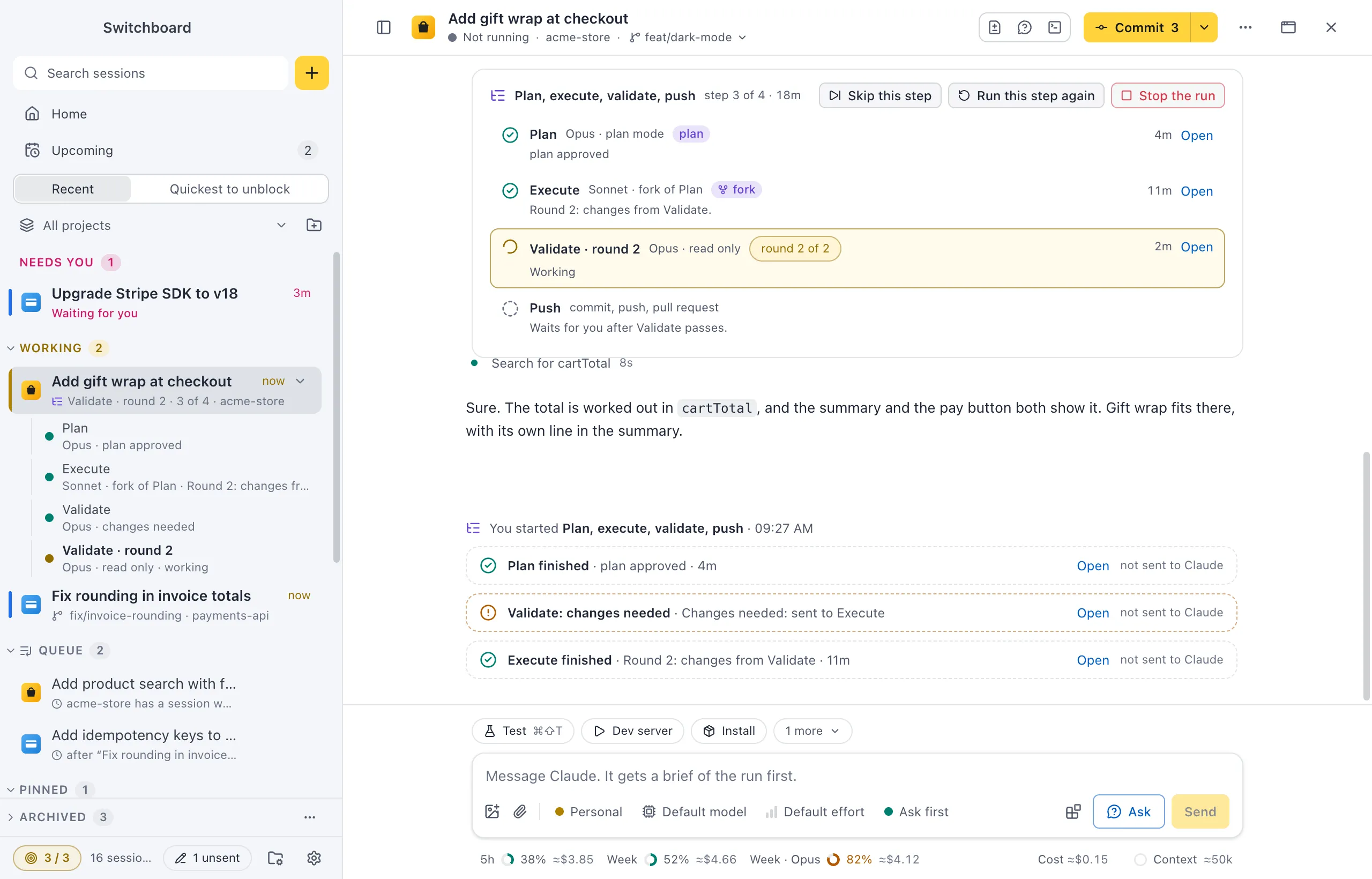Click the 5h 38% usage indicator
Screen dimensions: 1372x879
[536, 859]
